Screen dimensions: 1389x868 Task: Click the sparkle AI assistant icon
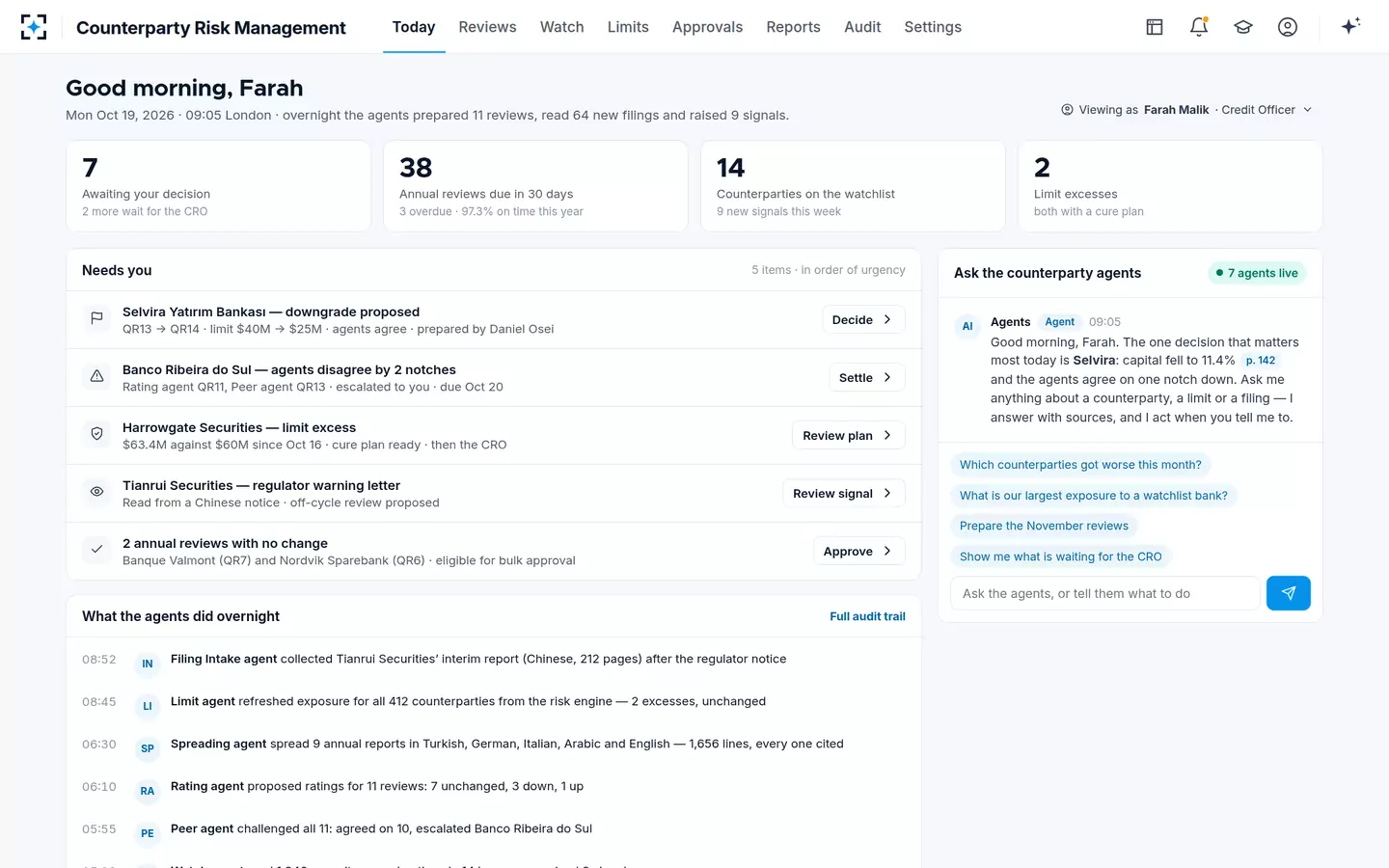pyautogui.click(x=1350, y=26)
